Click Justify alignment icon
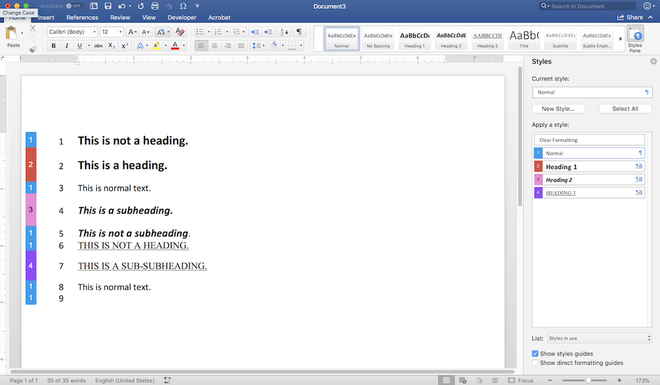This screenshot has width=660, height=385. tap(241, 45)
